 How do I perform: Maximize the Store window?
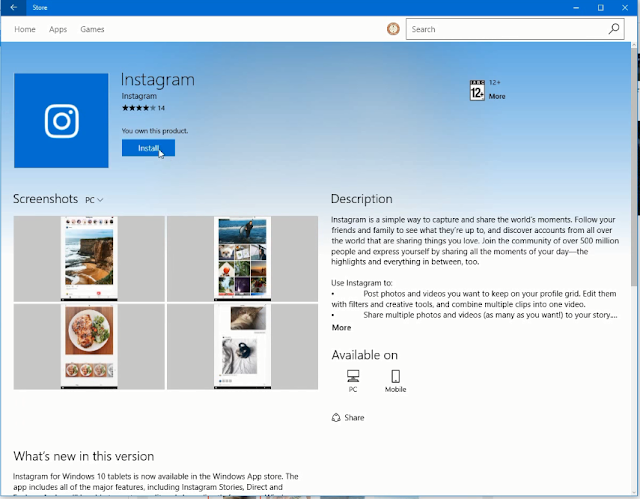(600, 7)
